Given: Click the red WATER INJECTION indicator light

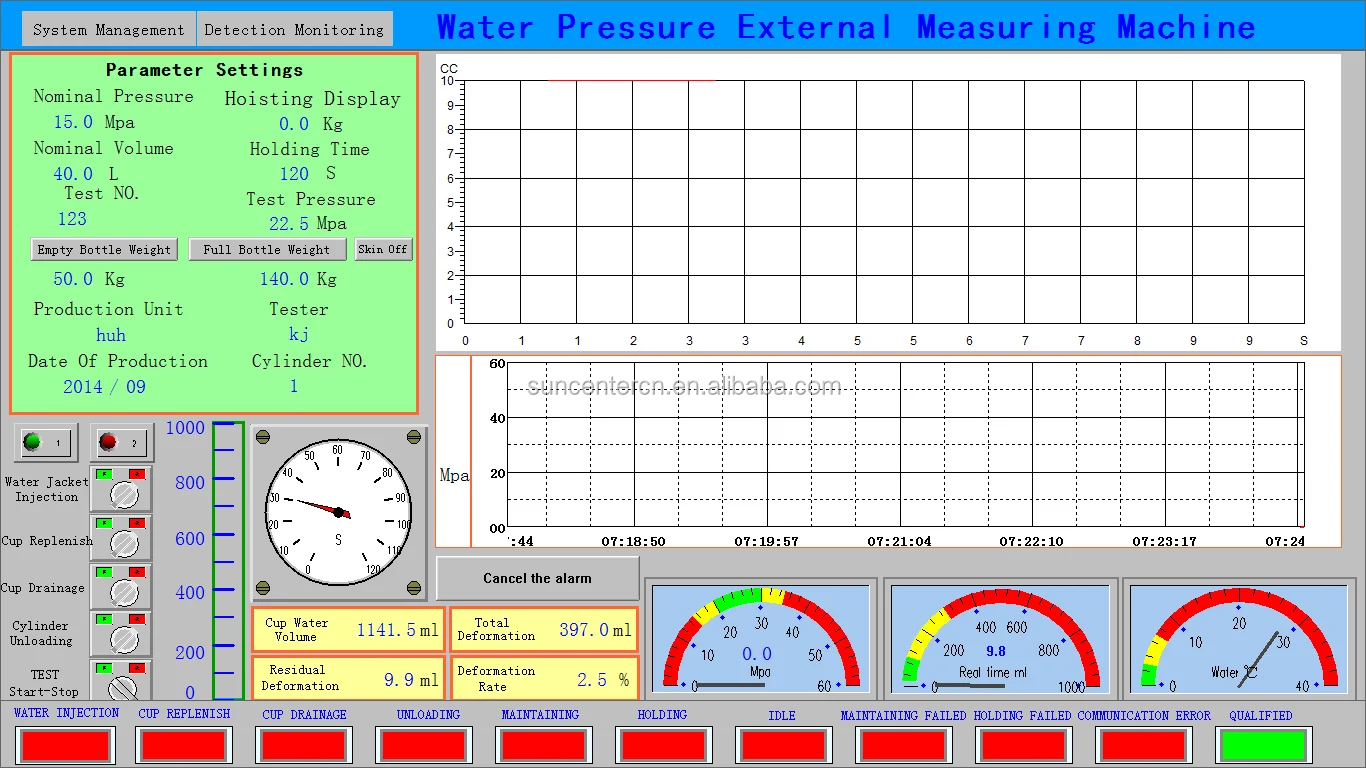Looking at the screenshot, I should (x=66, y=745).
